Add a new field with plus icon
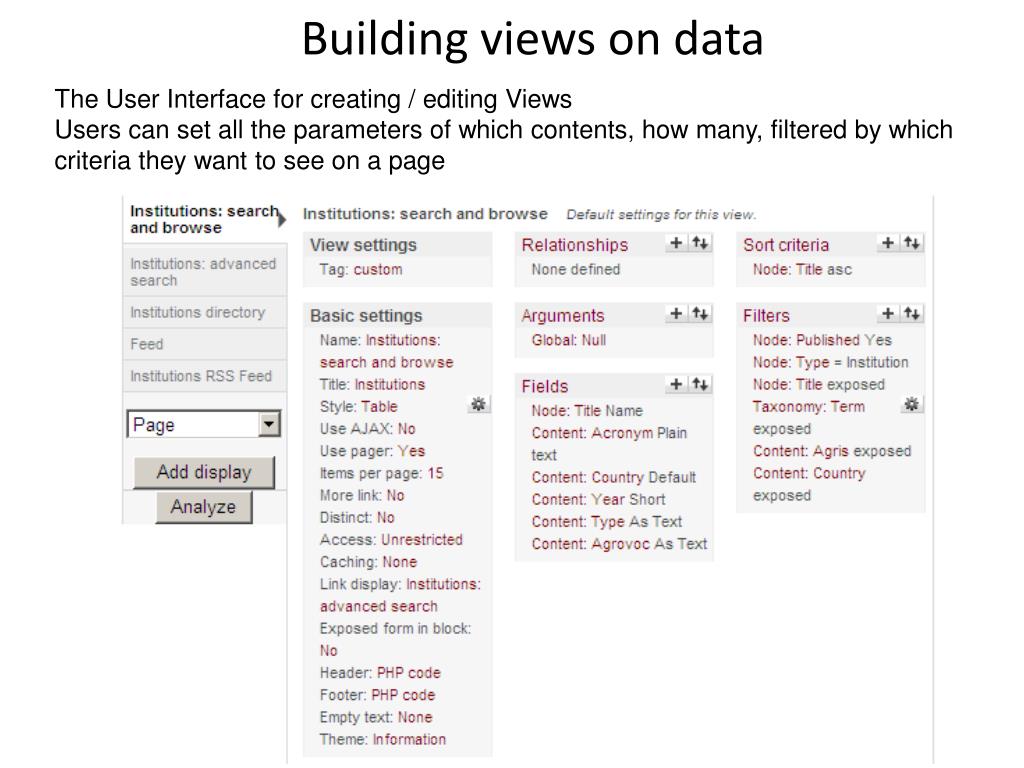Screen dimensions: 1024x768 click(676, 384)
